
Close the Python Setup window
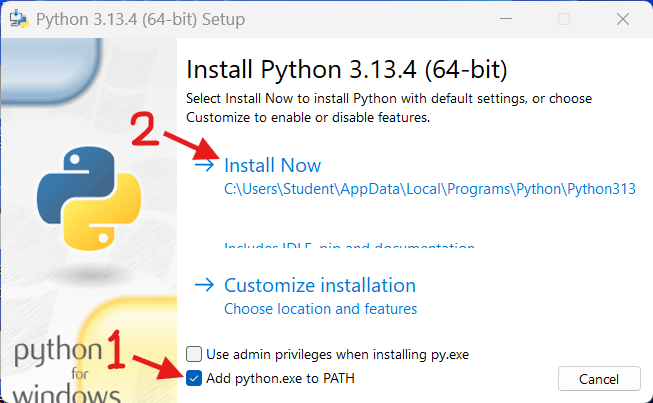click(623, 19)
